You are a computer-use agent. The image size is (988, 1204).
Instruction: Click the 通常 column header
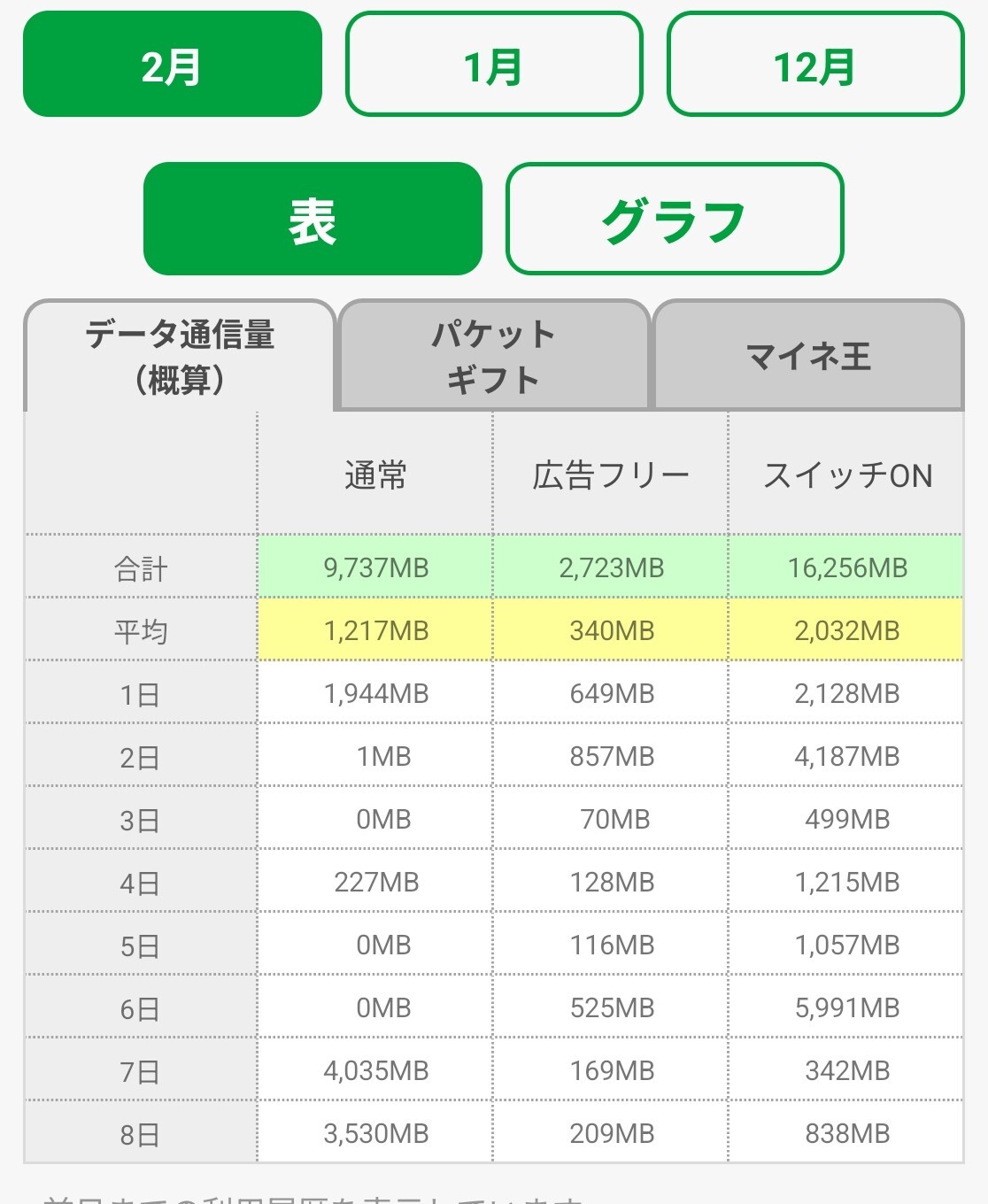[x=375, y=475]
